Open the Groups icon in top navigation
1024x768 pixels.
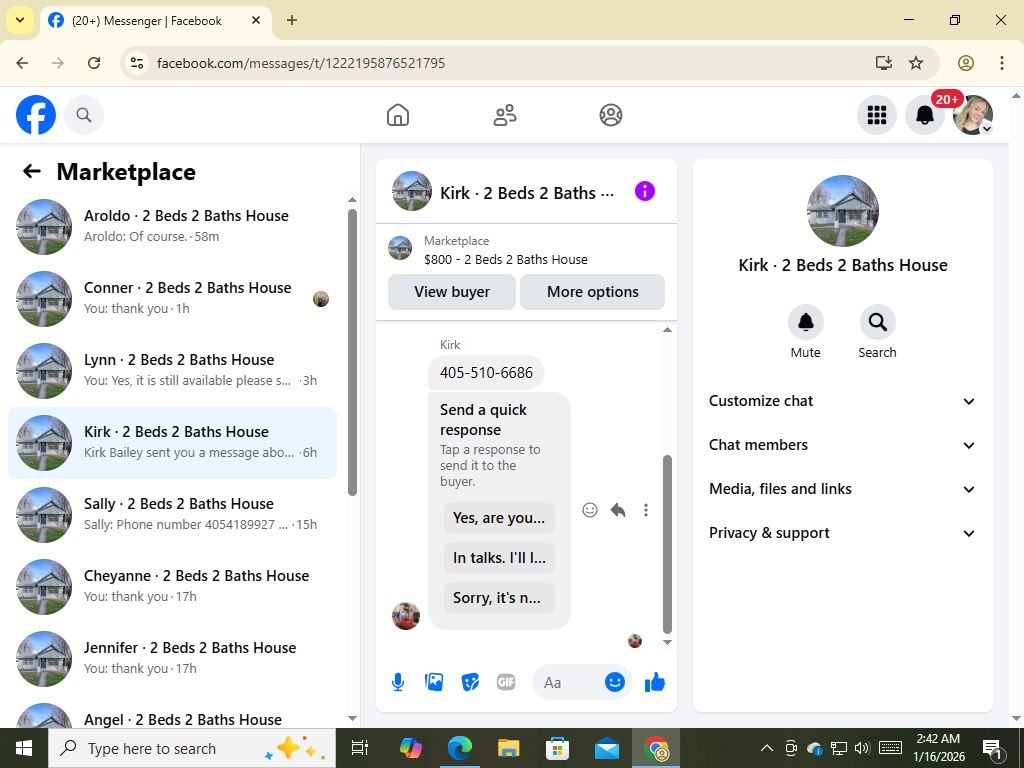(611, 115)
